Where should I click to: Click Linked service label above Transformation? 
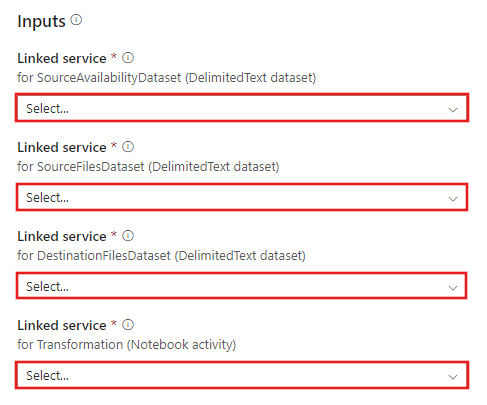click(62, 325)
